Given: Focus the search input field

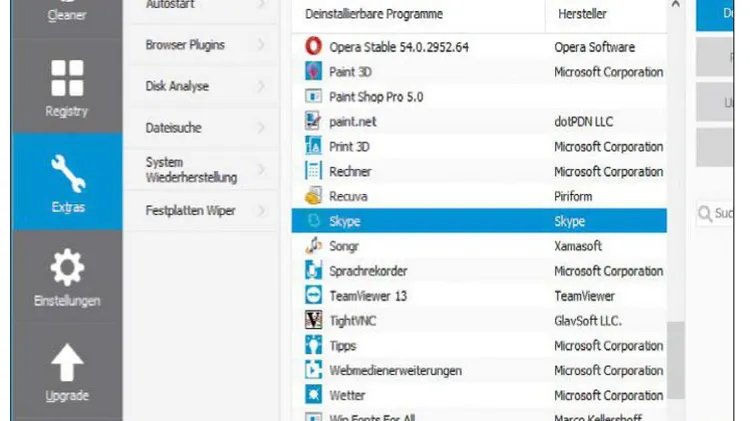Looking at the screenshot, I should click(x=715, y=213).
